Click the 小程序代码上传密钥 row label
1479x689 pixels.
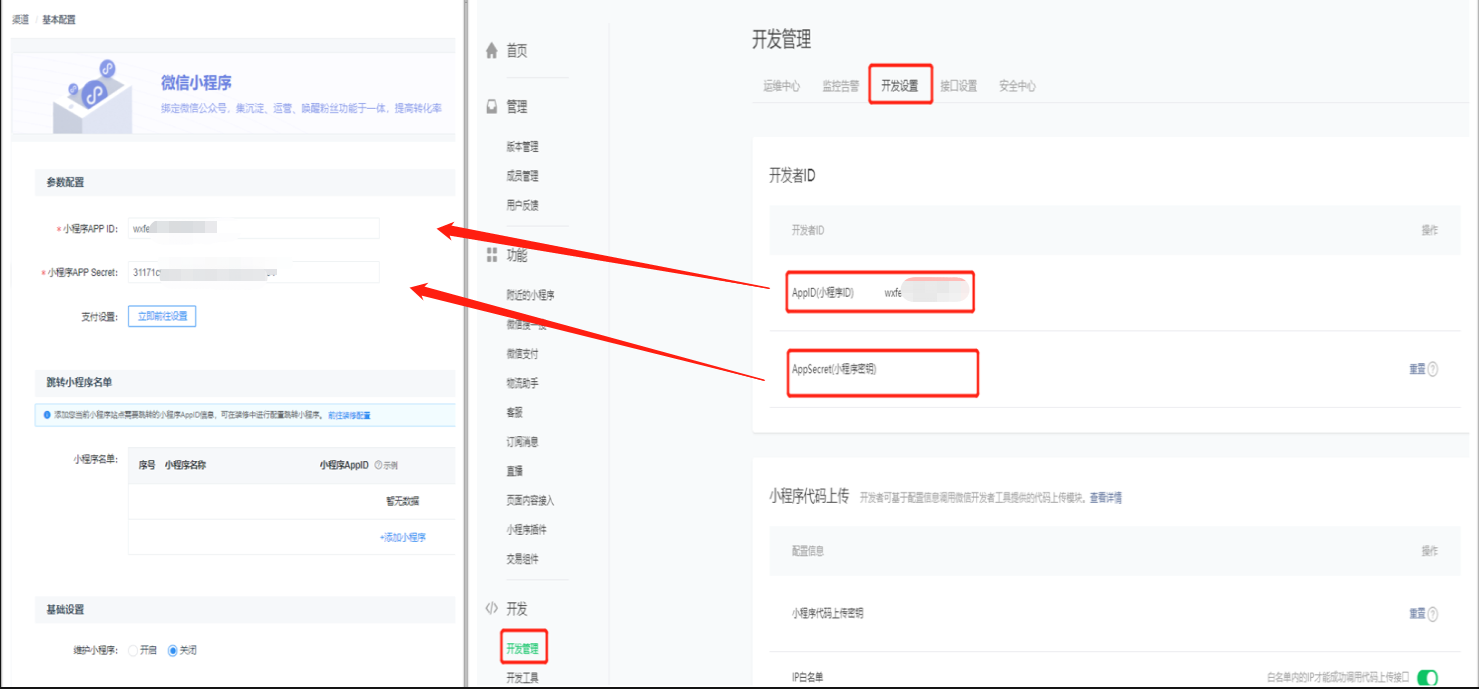point(827,613)
